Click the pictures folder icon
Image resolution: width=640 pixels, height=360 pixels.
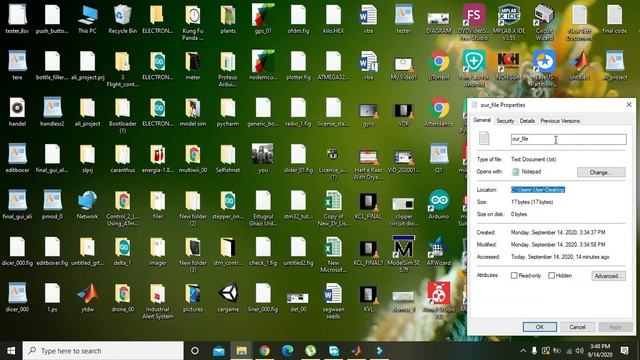tap(193, 298)
